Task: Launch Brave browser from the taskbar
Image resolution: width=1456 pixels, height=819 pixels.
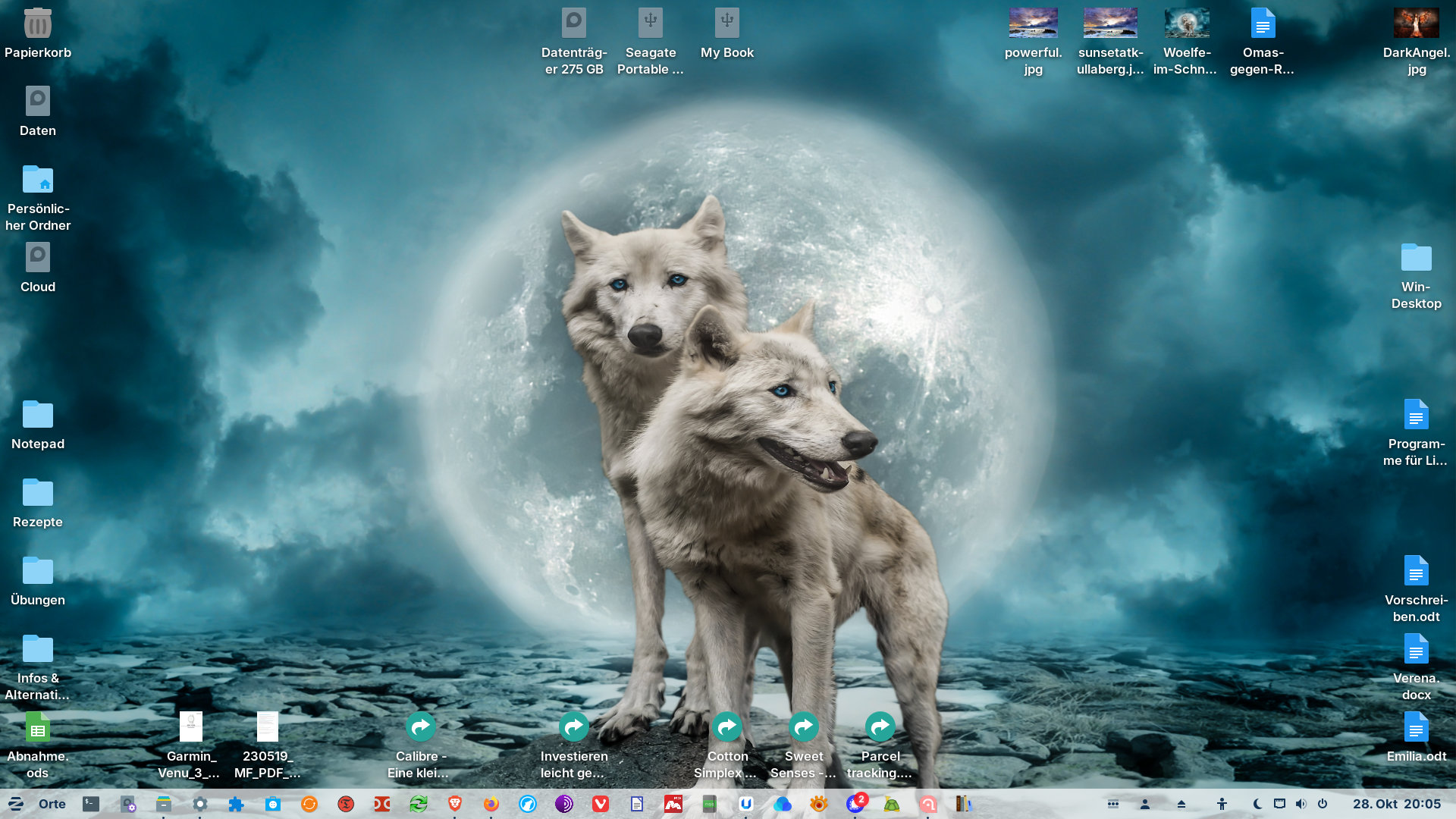Action: (x=455, y=804)
